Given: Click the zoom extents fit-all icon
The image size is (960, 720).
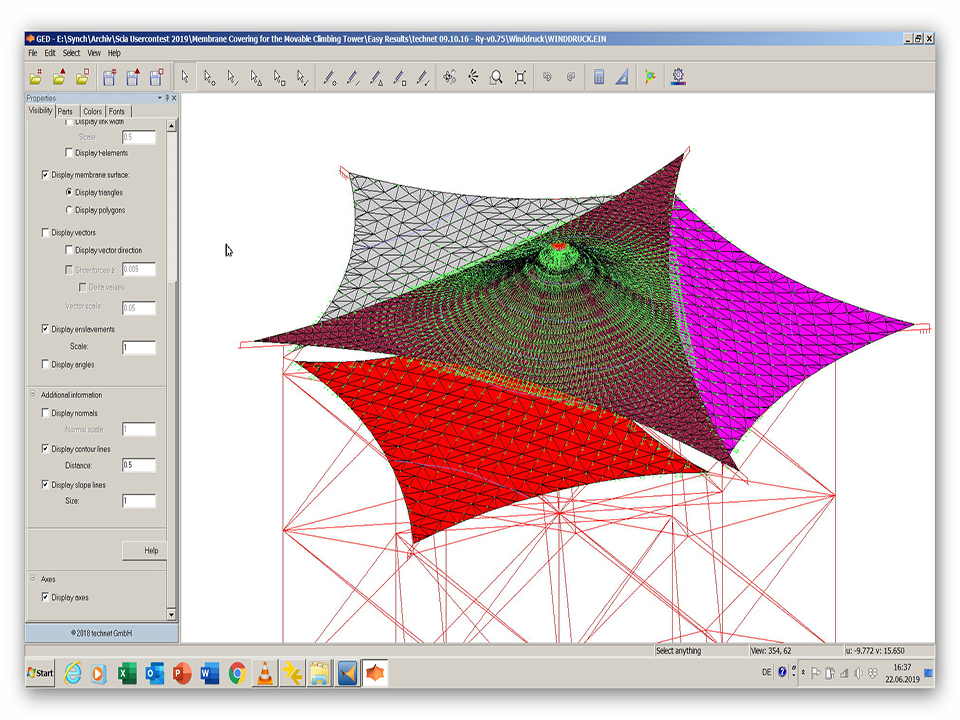Looking at the screenshot, I should pyautogui.click(x=520, y=76).
